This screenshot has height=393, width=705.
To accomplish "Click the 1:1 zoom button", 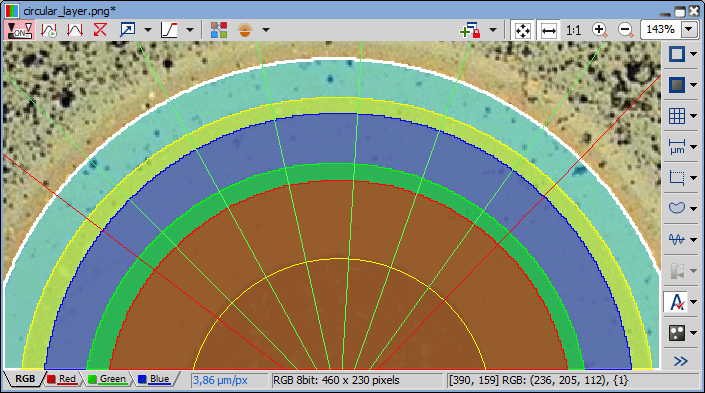I will coord(573,30).
